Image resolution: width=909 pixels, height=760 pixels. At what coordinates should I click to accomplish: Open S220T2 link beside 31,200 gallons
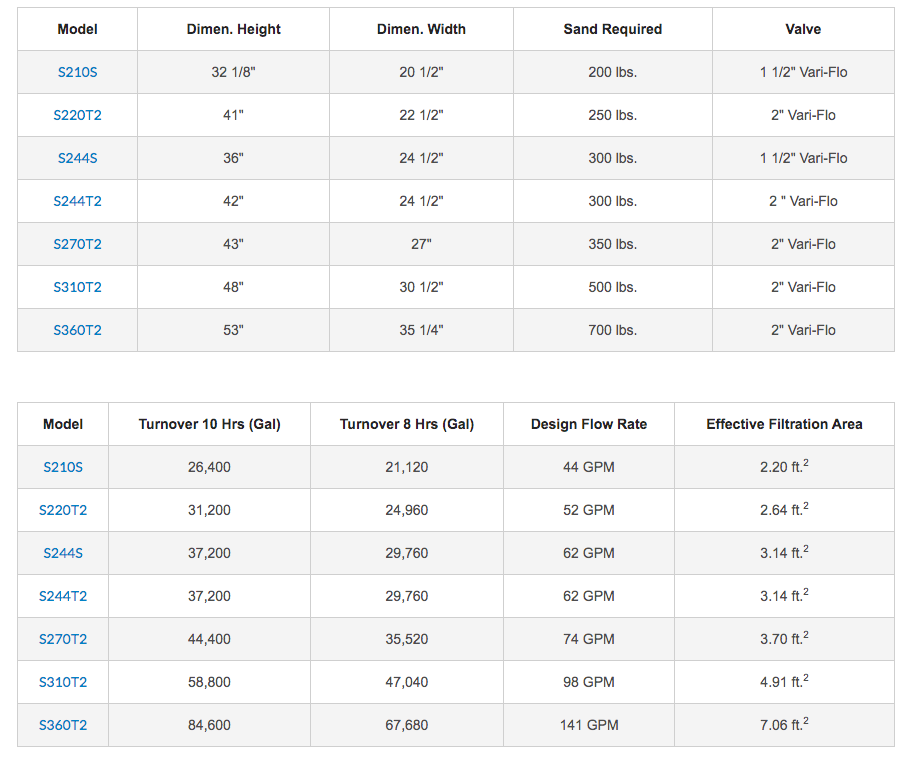[x=63, y=510]
